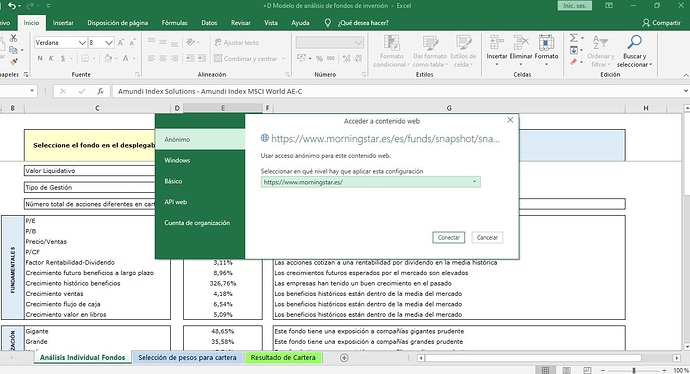Screen dimensions: 690x374
Task: Switch to Resultado de Cartera sheet
Action: (x=283, y=358)
